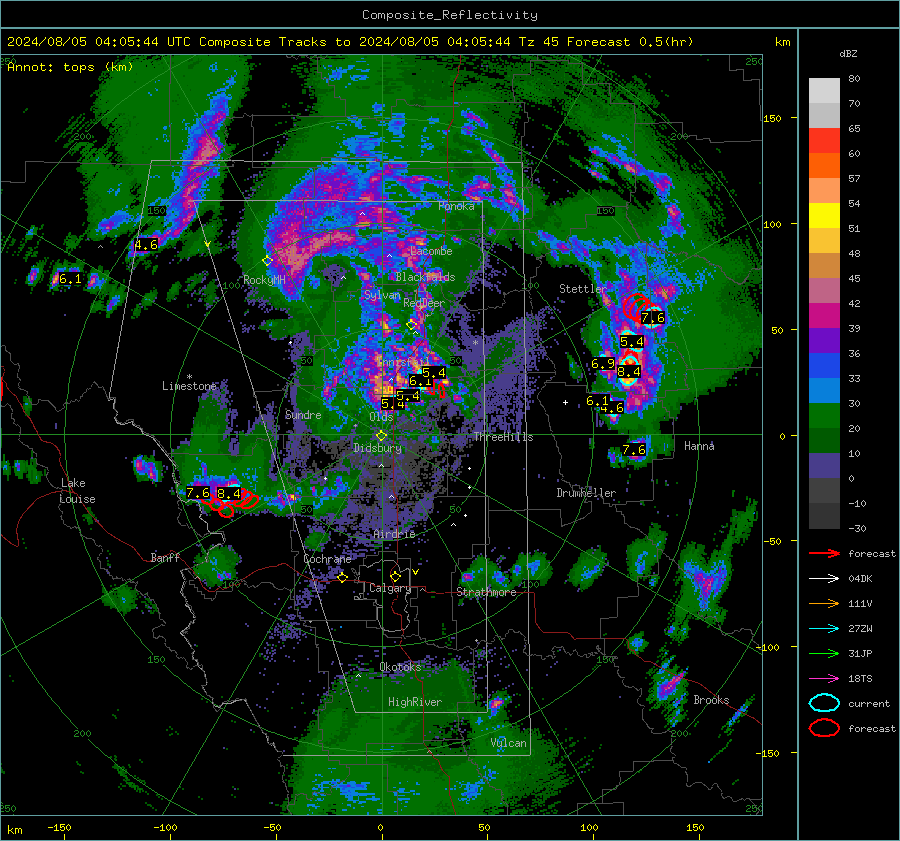Image resolution: width=900 pixels, height=841 pixels.
Task: Click the white 04DK arrow icon
Action: pos(824,579)
